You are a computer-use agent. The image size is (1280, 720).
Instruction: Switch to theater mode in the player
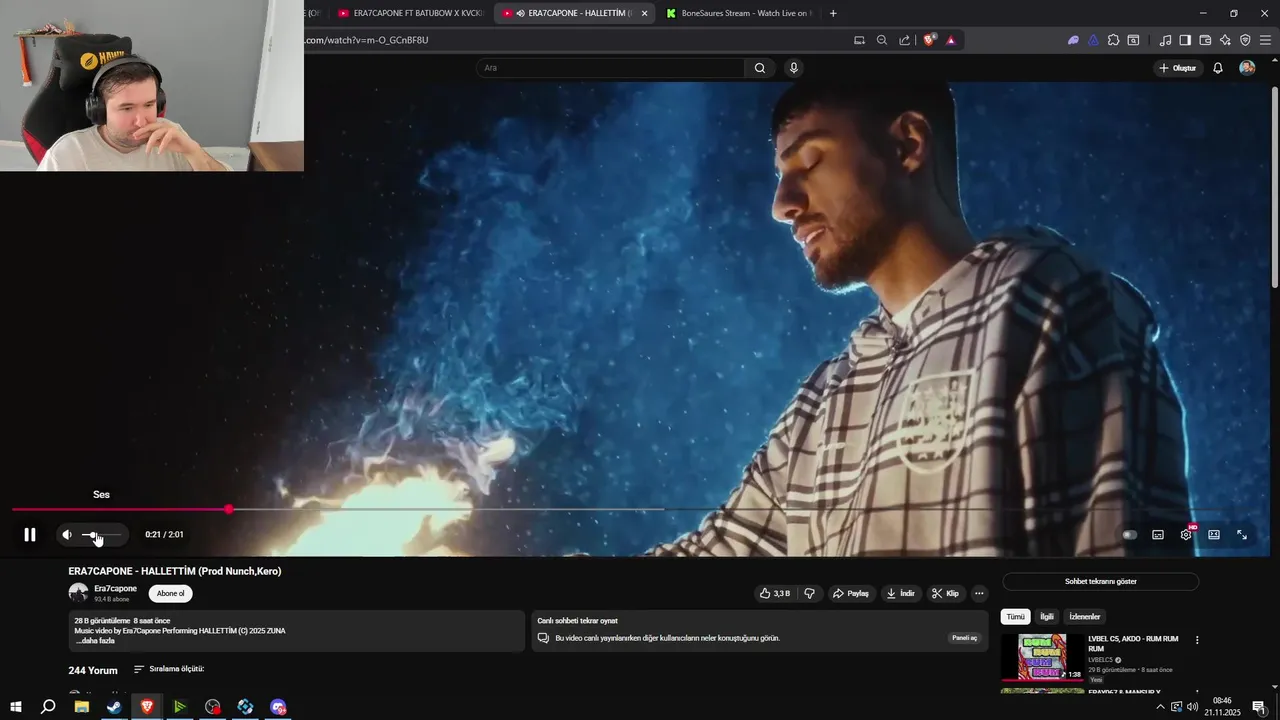[x=1214, y=535]
